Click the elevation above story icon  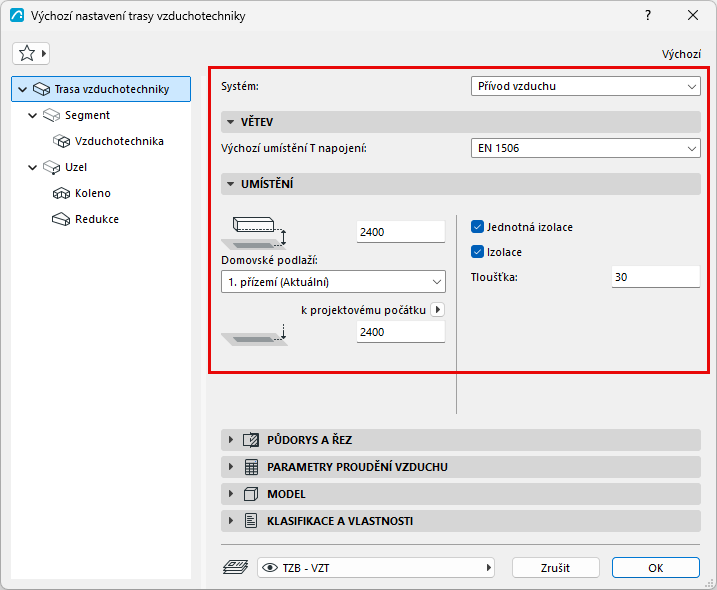[254, 233]
